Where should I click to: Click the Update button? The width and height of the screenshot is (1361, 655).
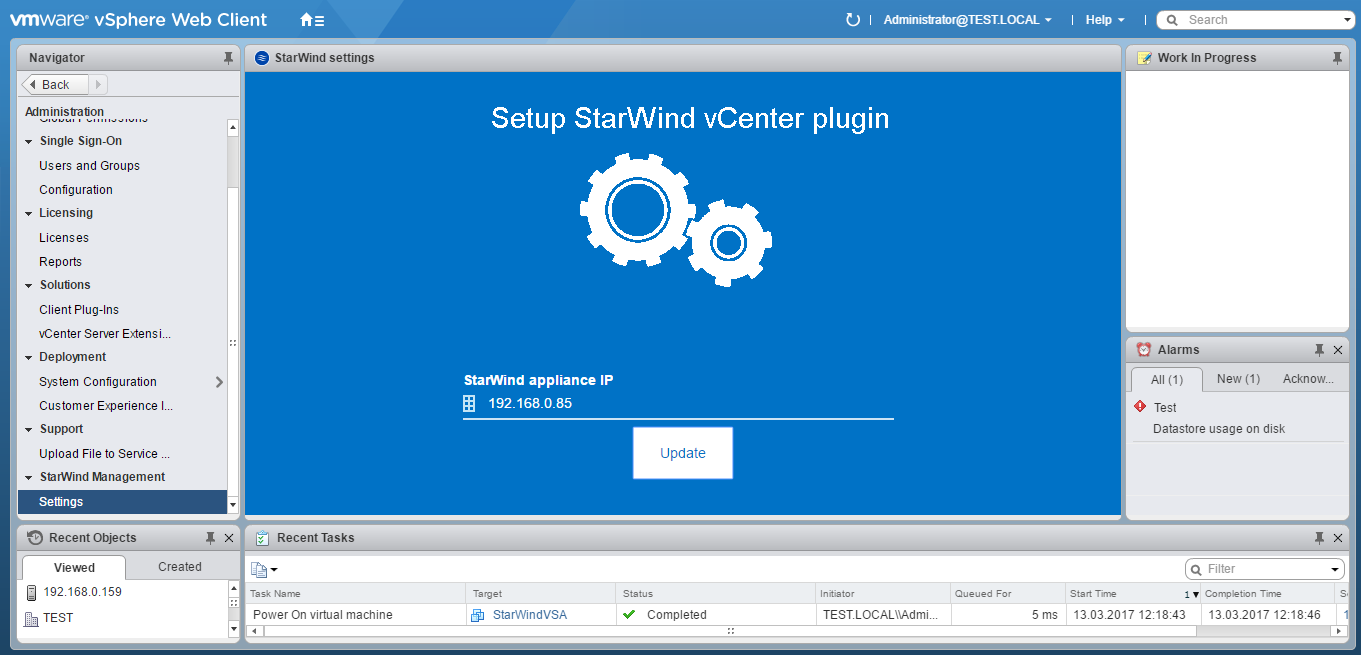(683, 453)
